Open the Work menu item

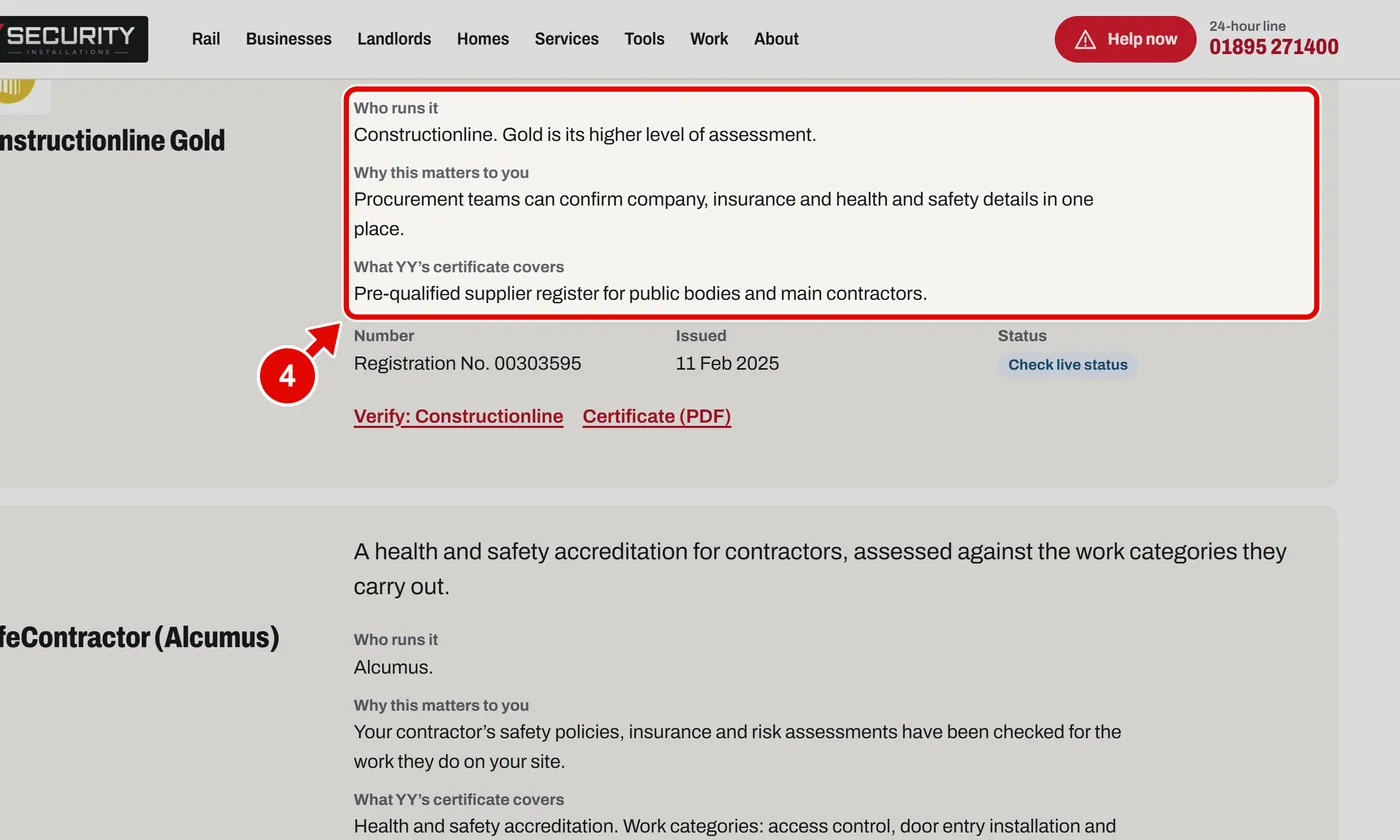coord(709,39)
